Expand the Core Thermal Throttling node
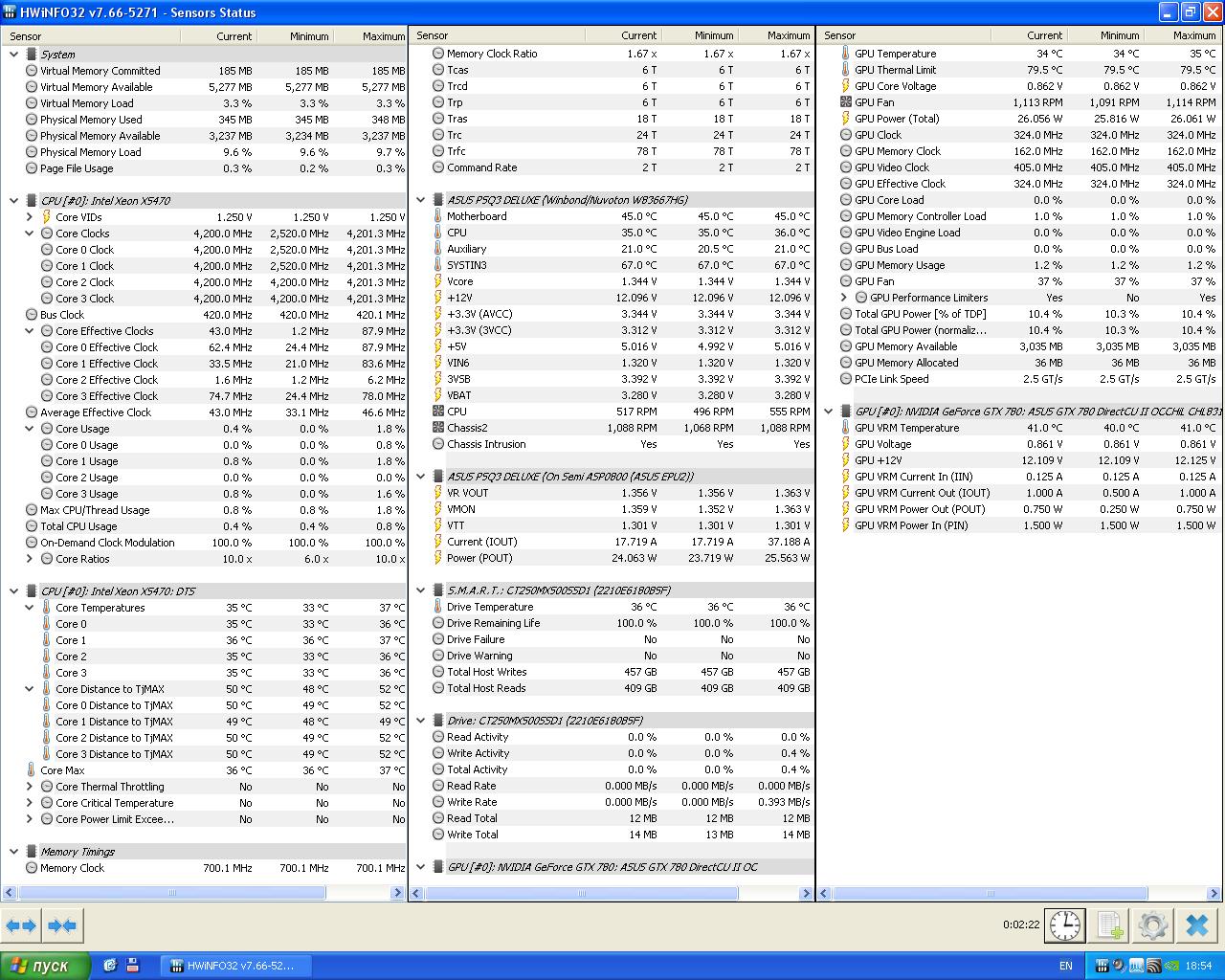Viewport: 1225px width, 980px height. click(x=30, y=787)
